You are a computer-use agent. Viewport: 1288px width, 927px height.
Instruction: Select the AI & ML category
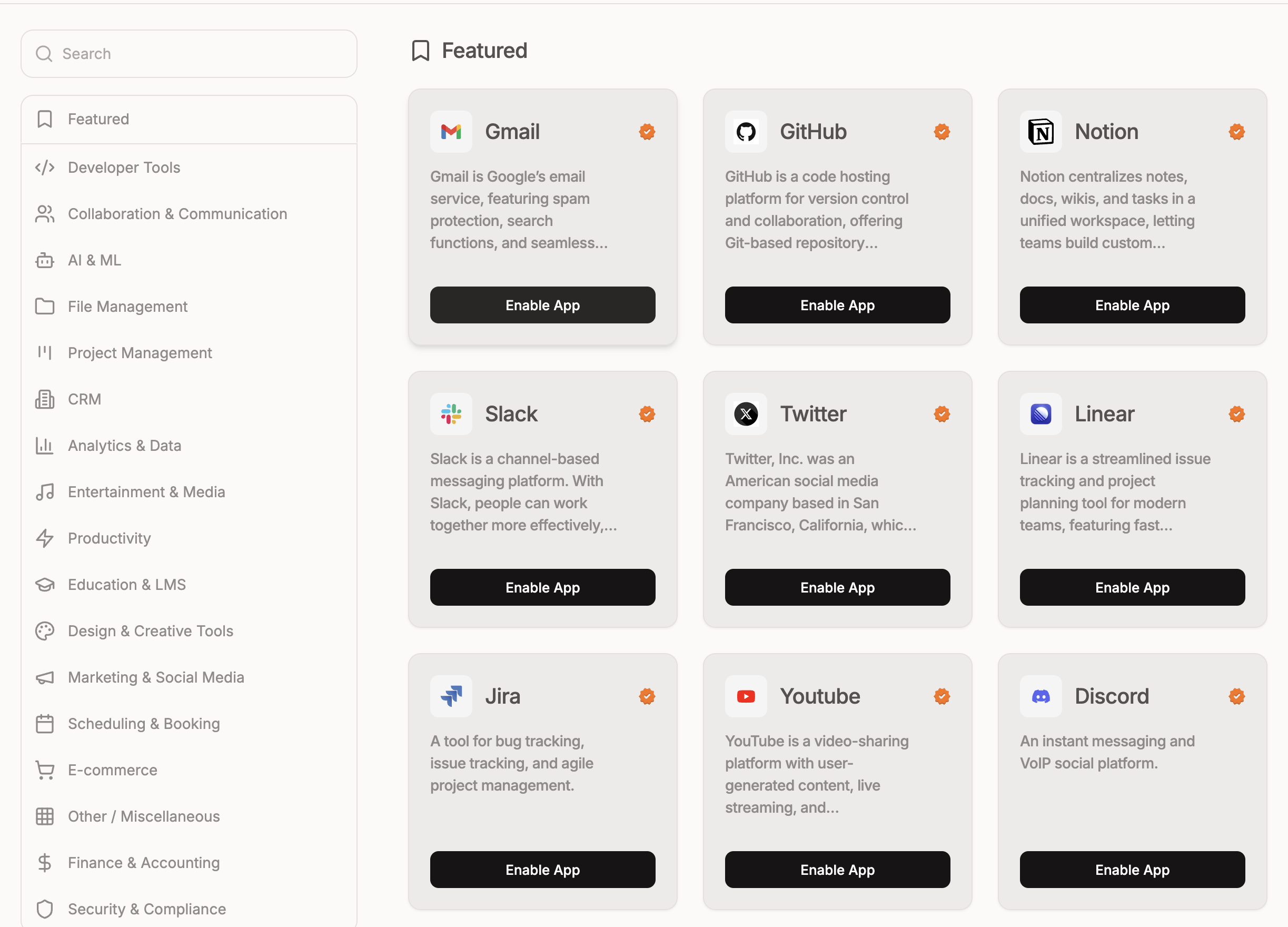coord(94,260)
